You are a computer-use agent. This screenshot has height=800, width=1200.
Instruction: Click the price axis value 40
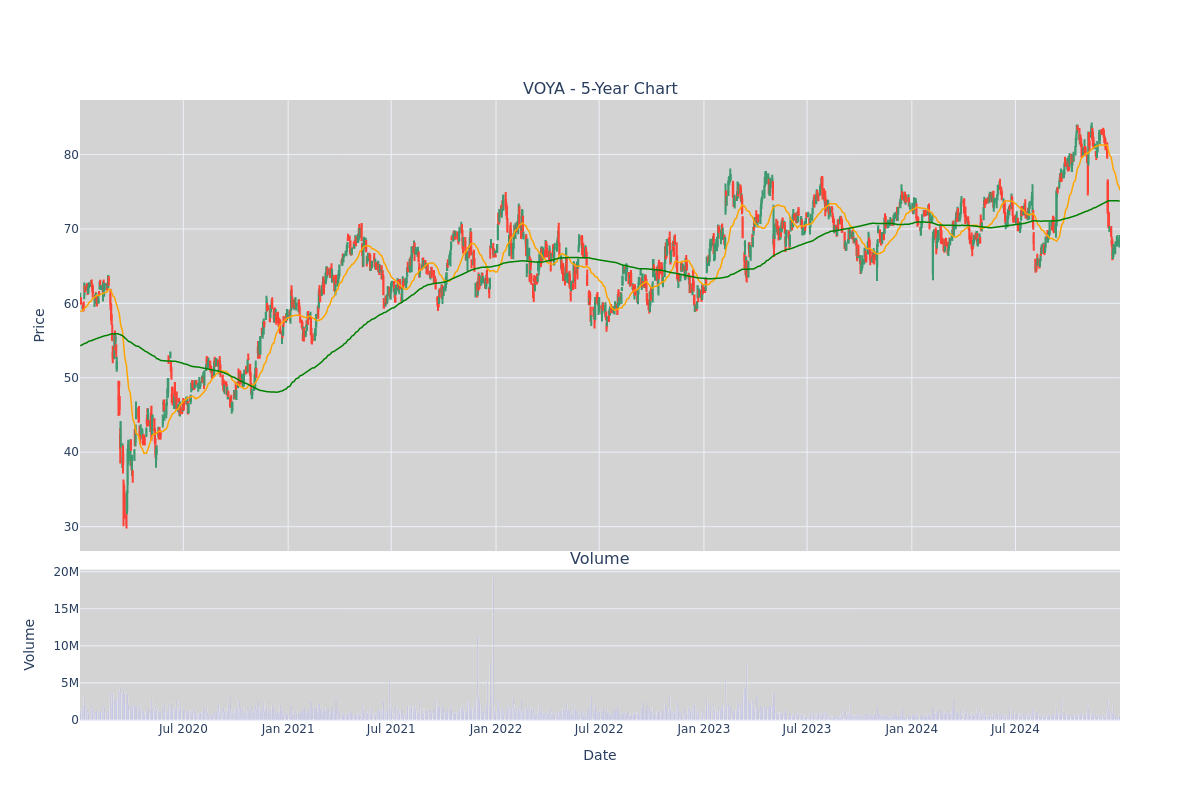71,452
